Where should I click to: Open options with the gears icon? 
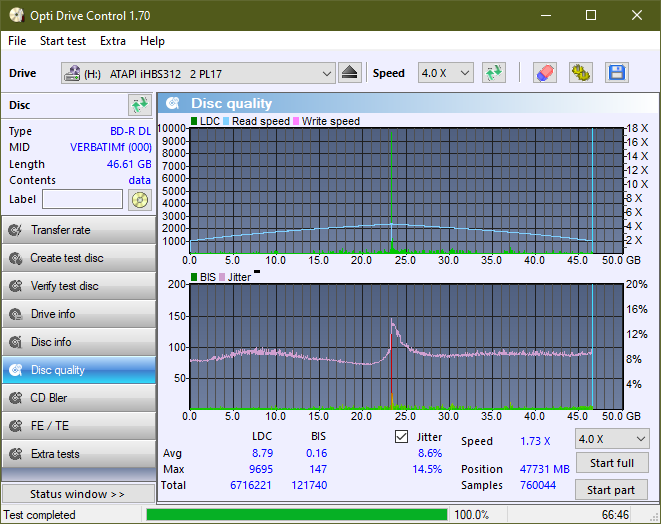(581, 73)
